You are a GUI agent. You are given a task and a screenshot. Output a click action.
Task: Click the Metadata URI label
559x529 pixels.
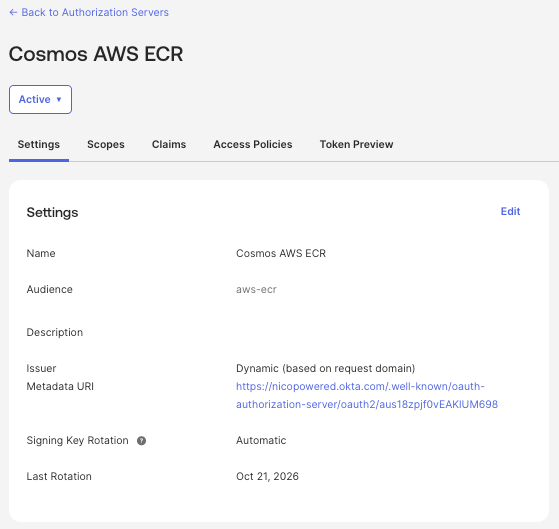pos(60,386)
